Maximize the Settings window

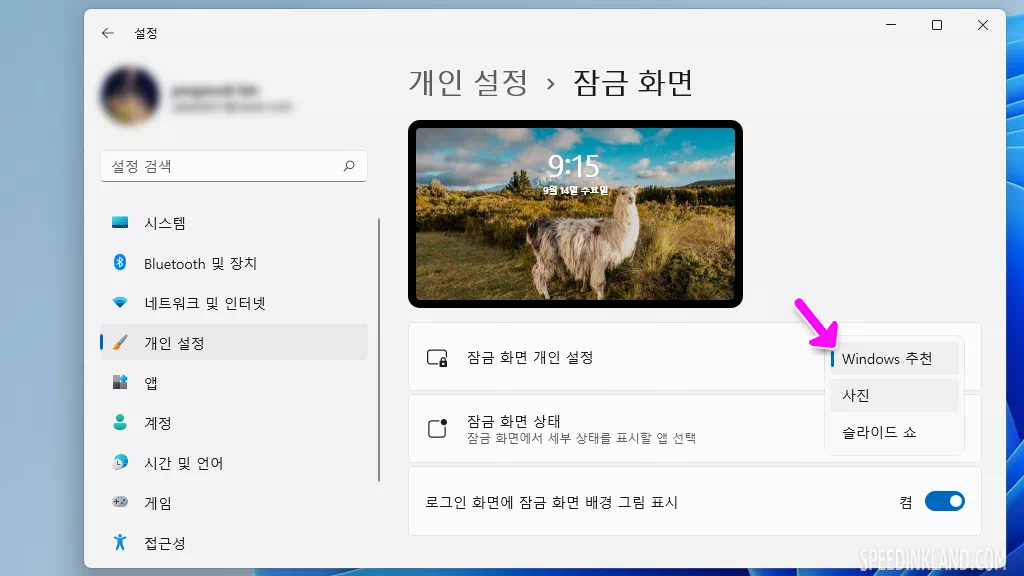point(936,25)
